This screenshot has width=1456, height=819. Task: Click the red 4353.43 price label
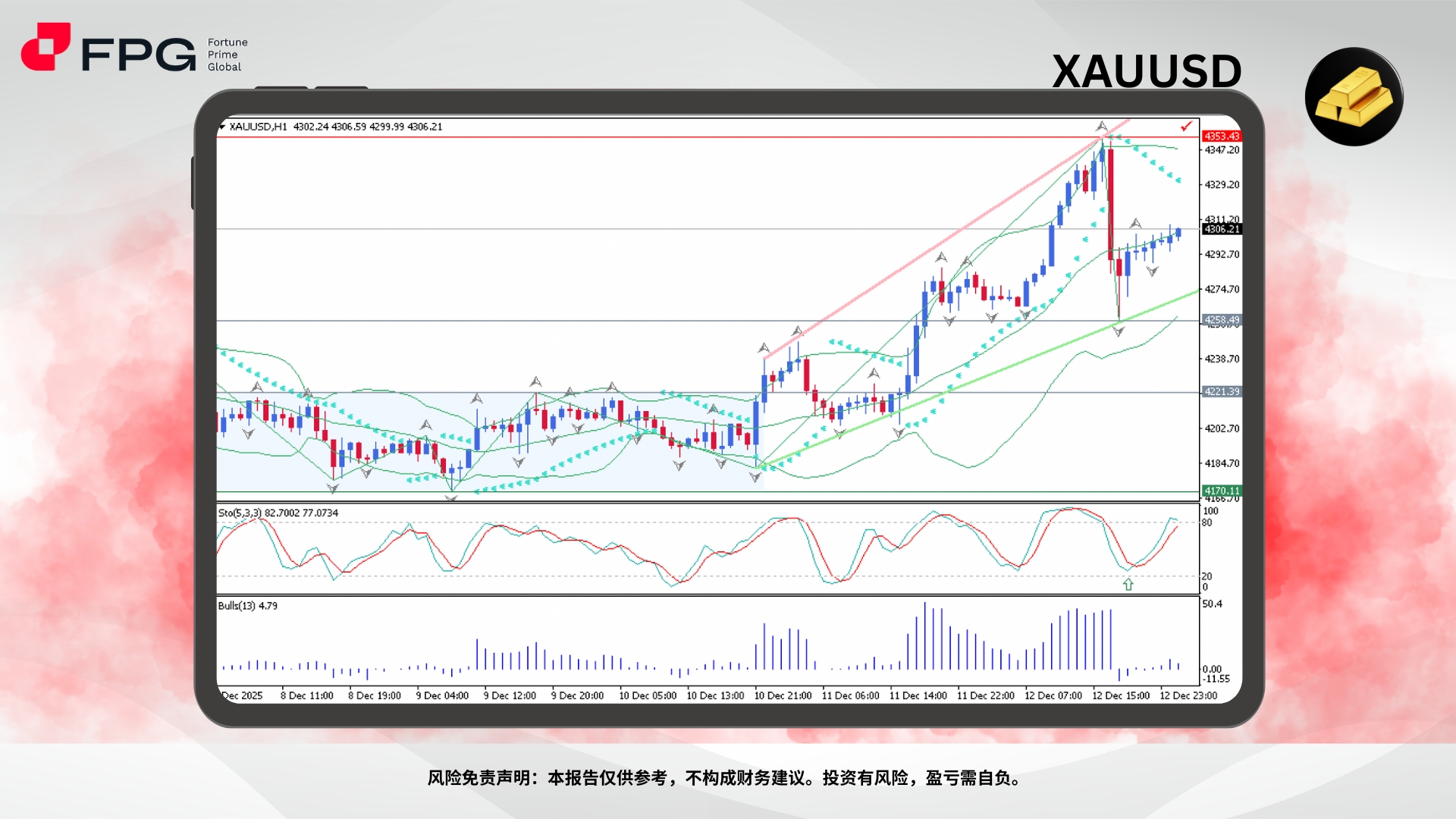1221,136
